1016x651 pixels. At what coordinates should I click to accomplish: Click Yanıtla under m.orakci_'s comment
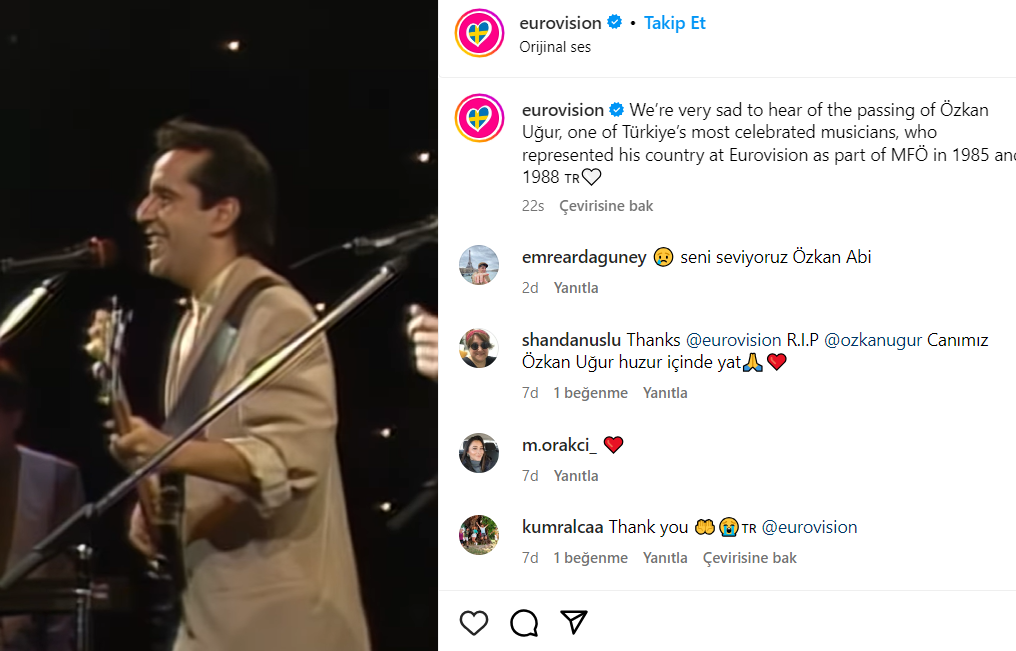(x=575, y=475)
